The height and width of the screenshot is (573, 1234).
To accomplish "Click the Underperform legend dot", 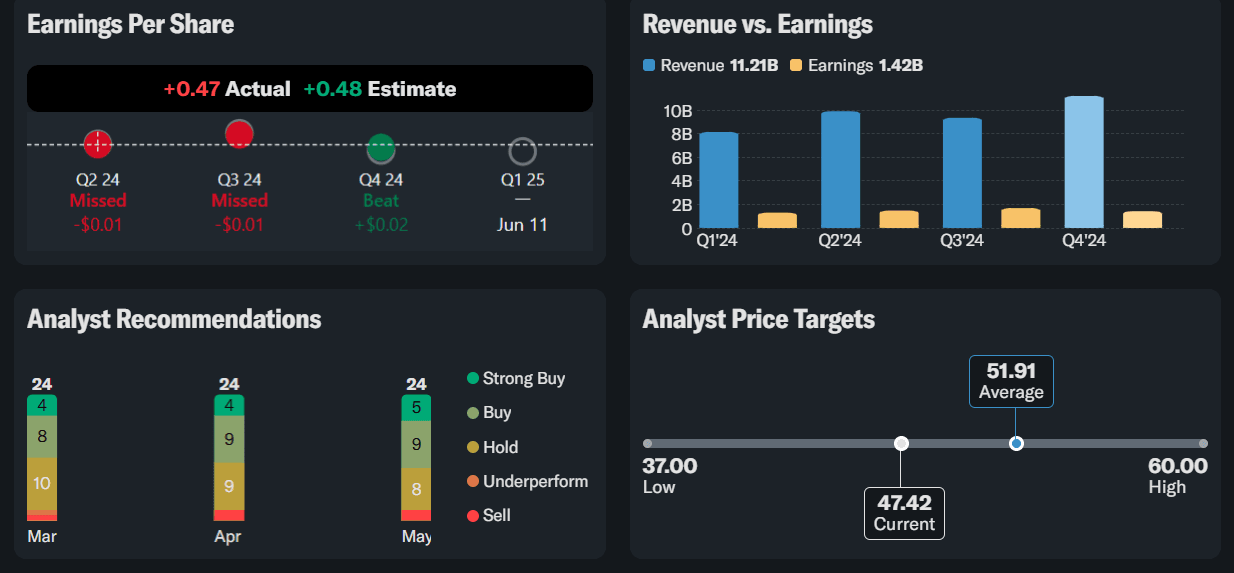I will coord(473,481).
